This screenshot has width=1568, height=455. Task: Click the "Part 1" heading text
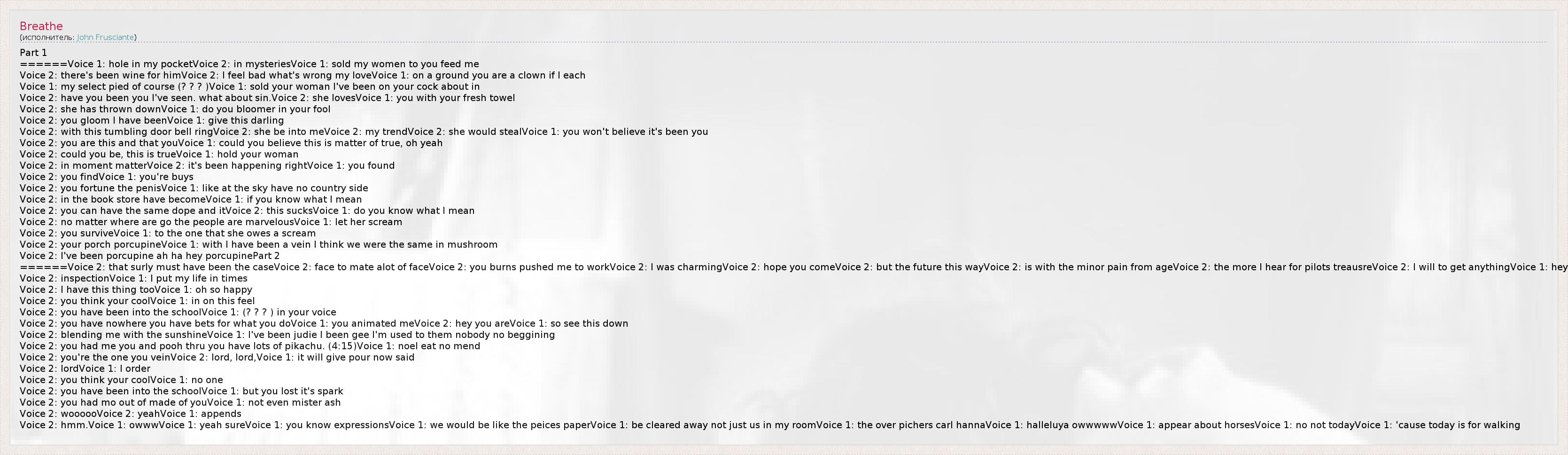click(33, 53)
